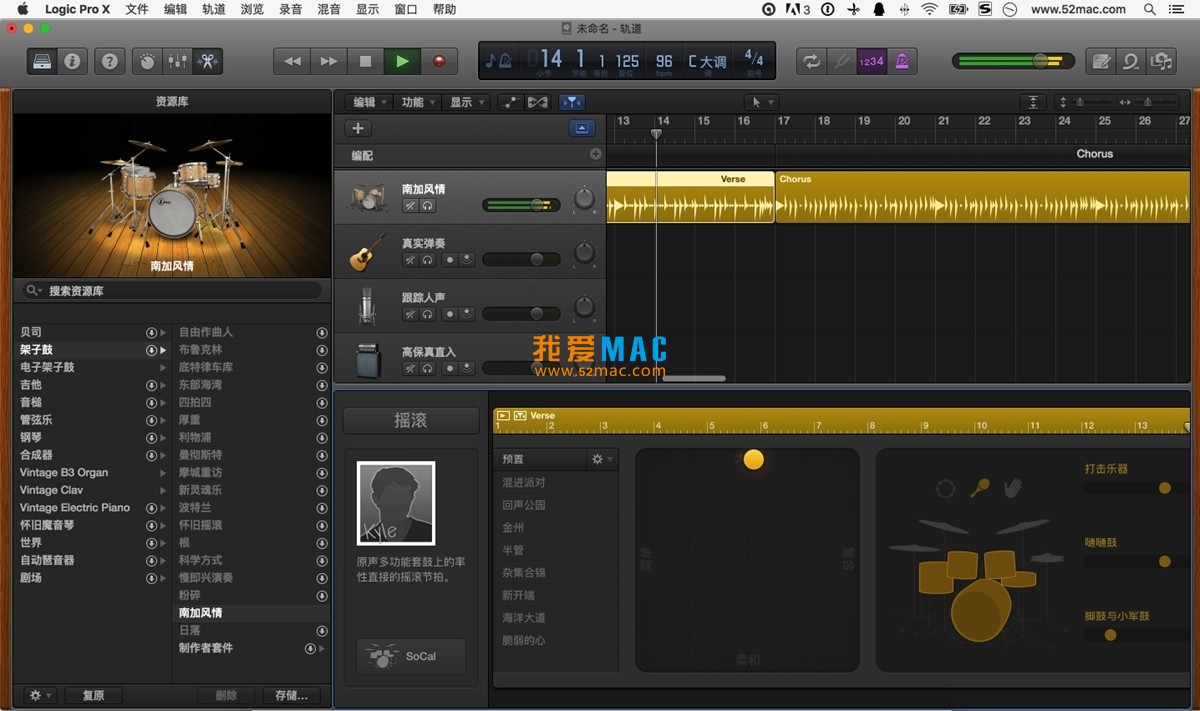Mute the 南加风情 drum track

pos(410,205)
